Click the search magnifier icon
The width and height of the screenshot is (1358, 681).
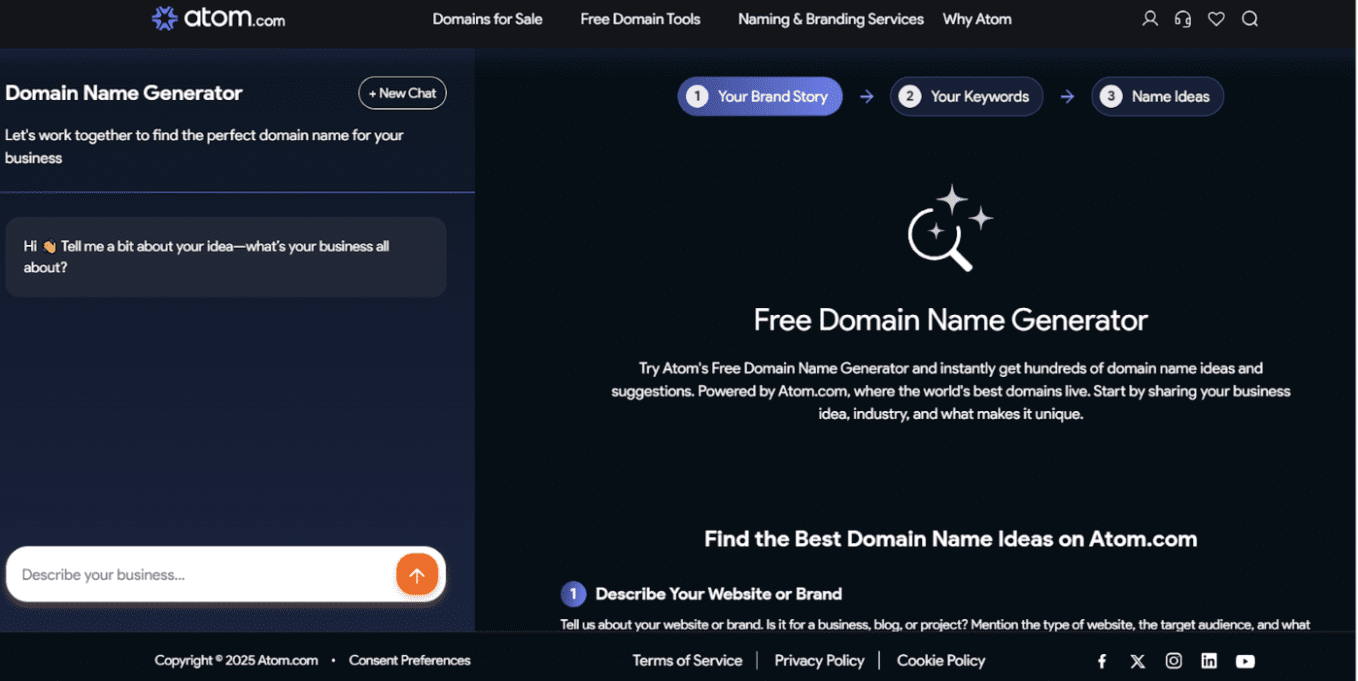[x=1249, y=19]
